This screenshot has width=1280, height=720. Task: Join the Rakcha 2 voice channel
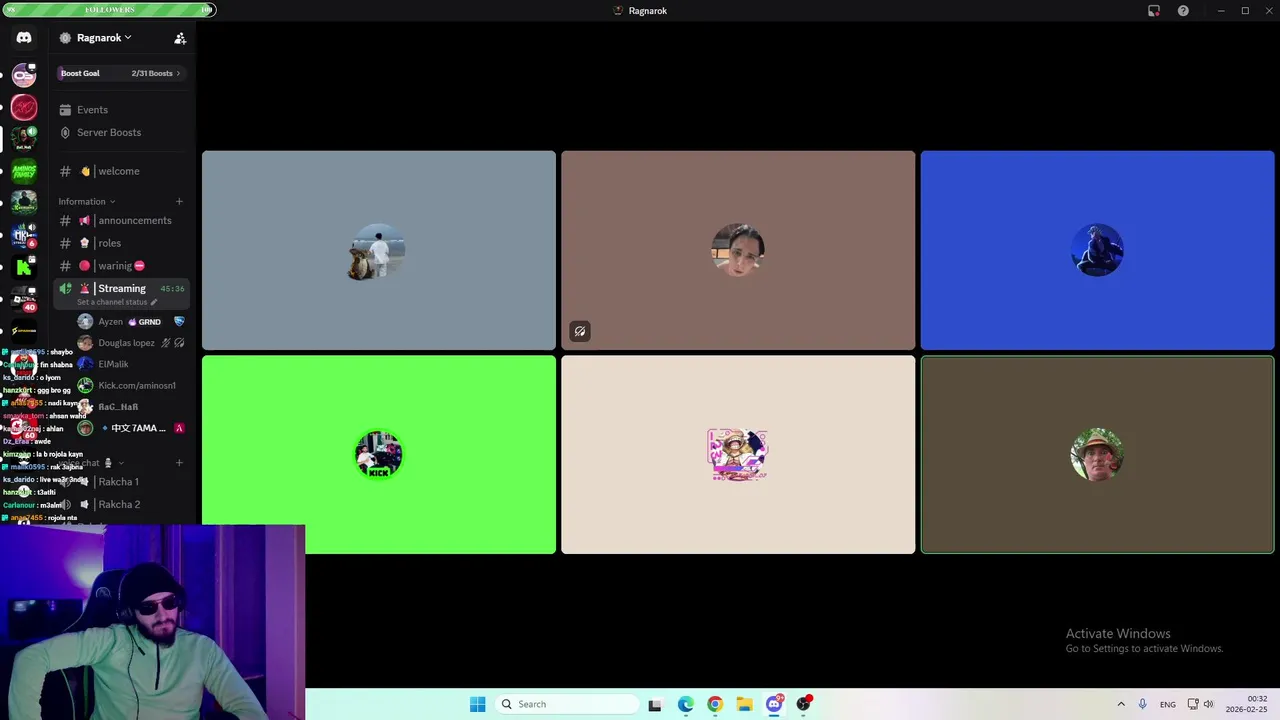(119, 504)
